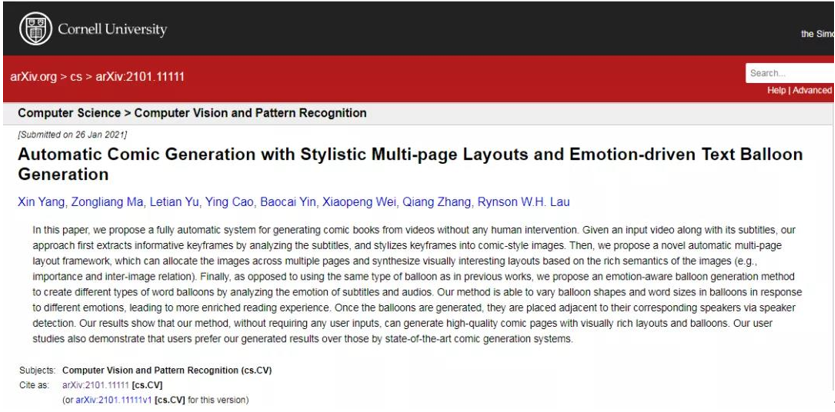The width and height of the screenshot is (835, 412).
Task: Open the Cornell University wordmark link
Action: tap(112, 29)
